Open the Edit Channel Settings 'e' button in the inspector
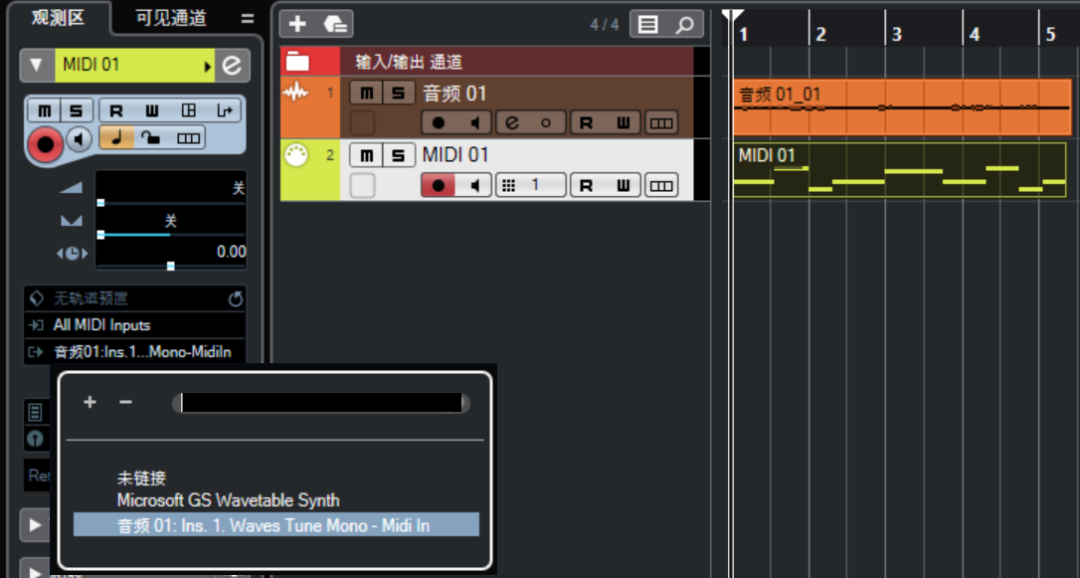The image size is (1080, 578). [x=232, y=65]
